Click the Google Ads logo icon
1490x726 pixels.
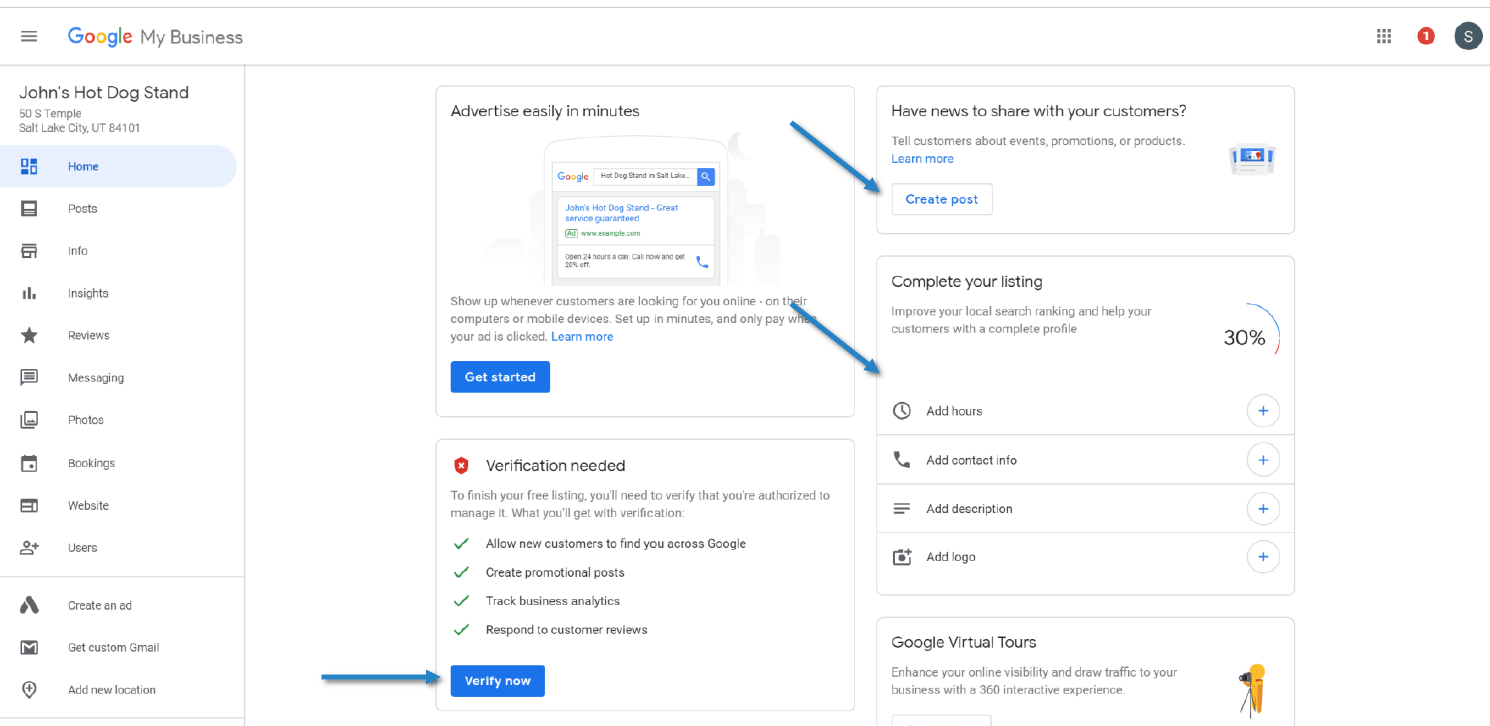click(29, 605)
